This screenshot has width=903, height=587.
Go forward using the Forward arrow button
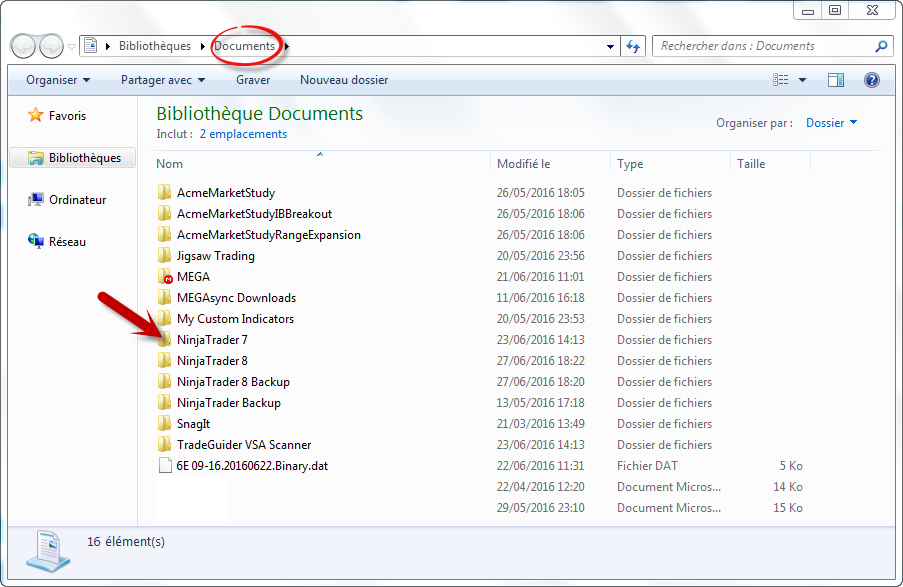(51, 46)
